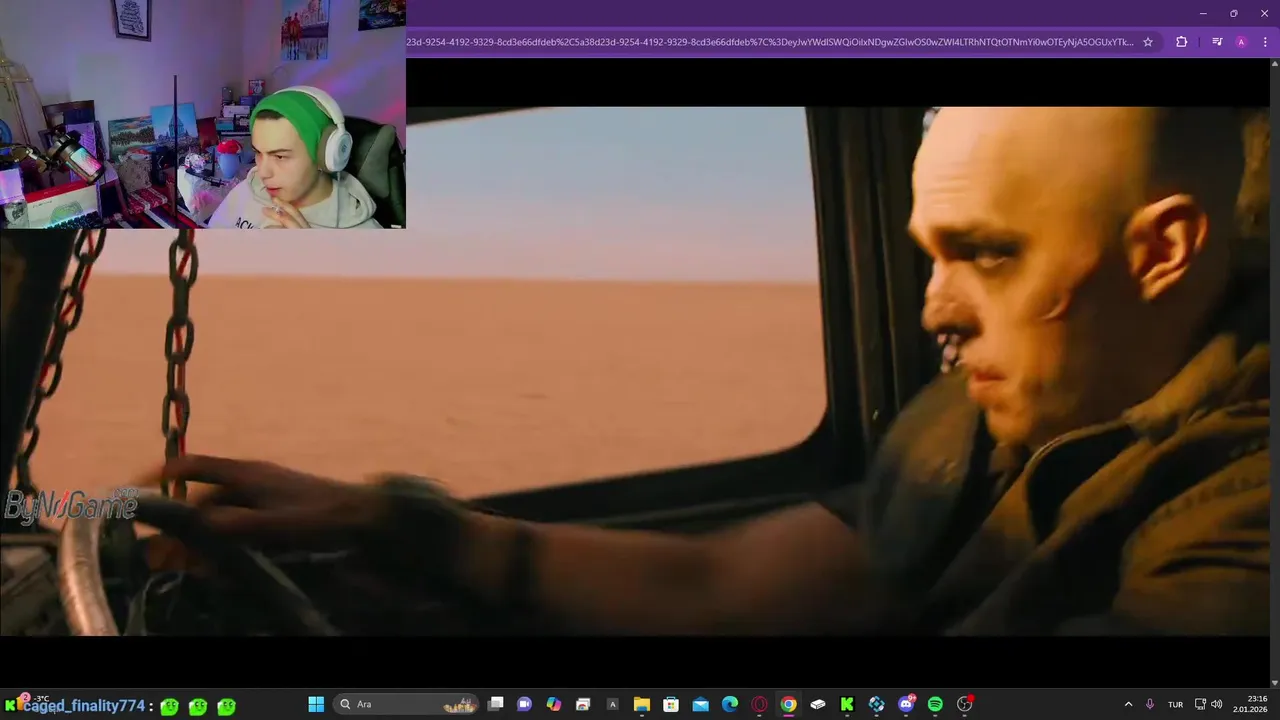Open File Explorer folder icon on taskbar

click(642, 704)
